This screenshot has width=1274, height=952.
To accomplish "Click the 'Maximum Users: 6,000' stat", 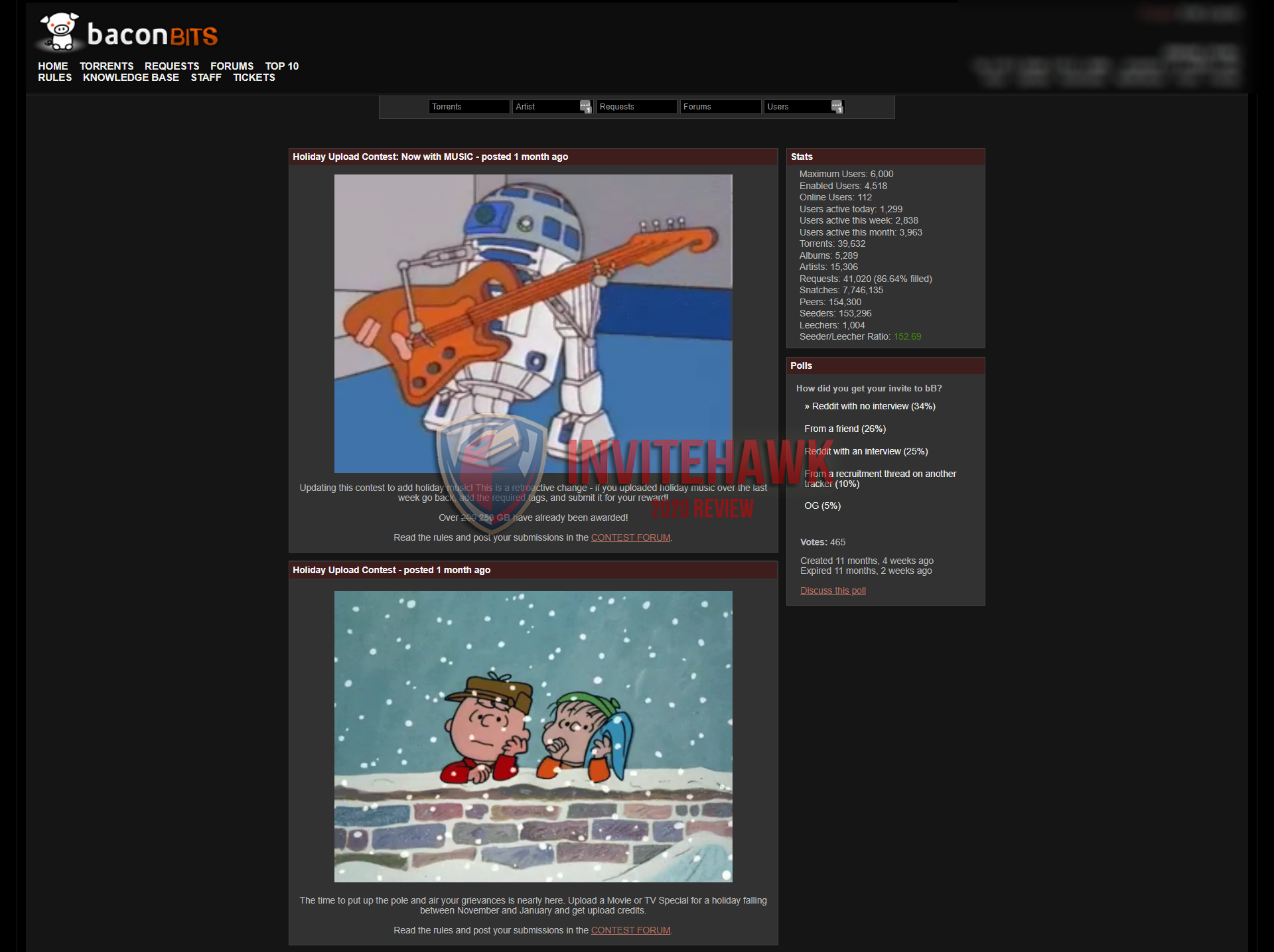I will point(846,174).
